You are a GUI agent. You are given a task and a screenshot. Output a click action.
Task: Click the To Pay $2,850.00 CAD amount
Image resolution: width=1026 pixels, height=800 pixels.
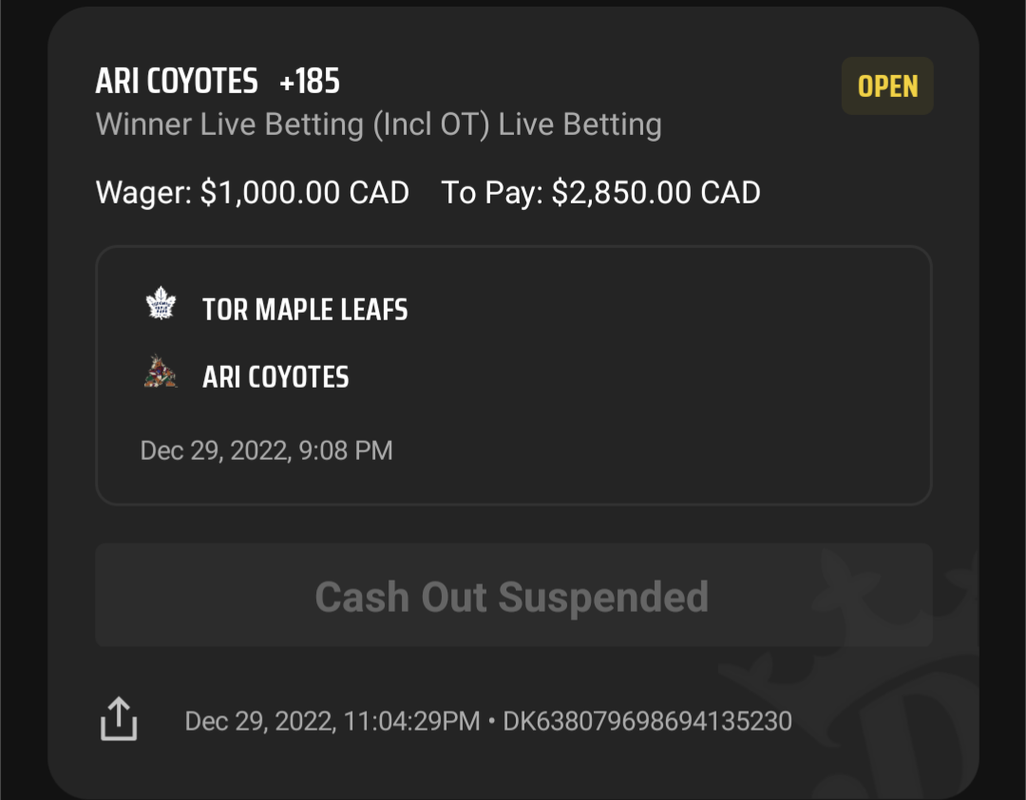coord(656,192)
